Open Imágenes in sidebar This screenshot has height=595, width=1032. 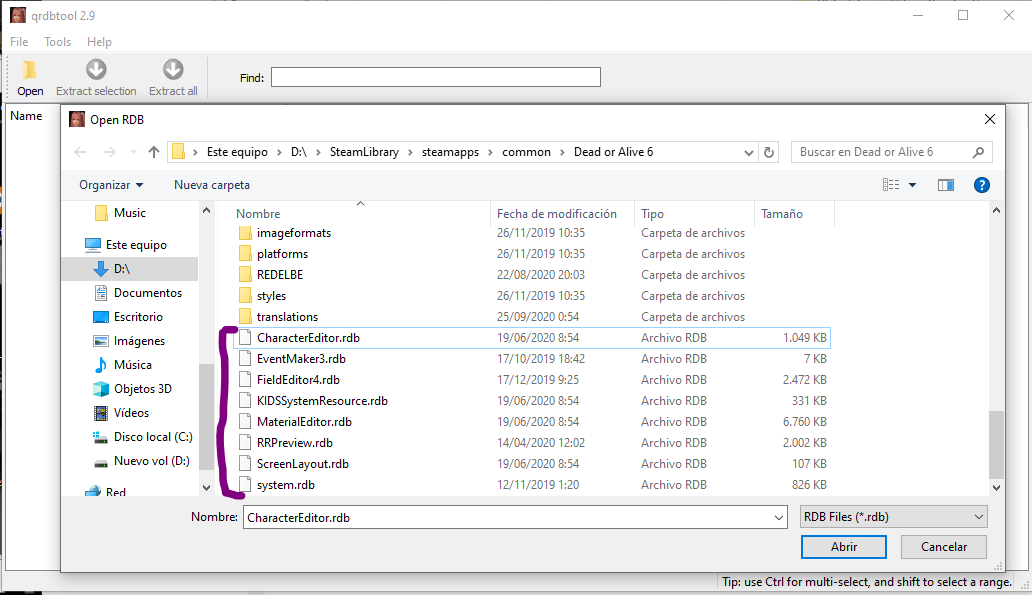(139, 341)
